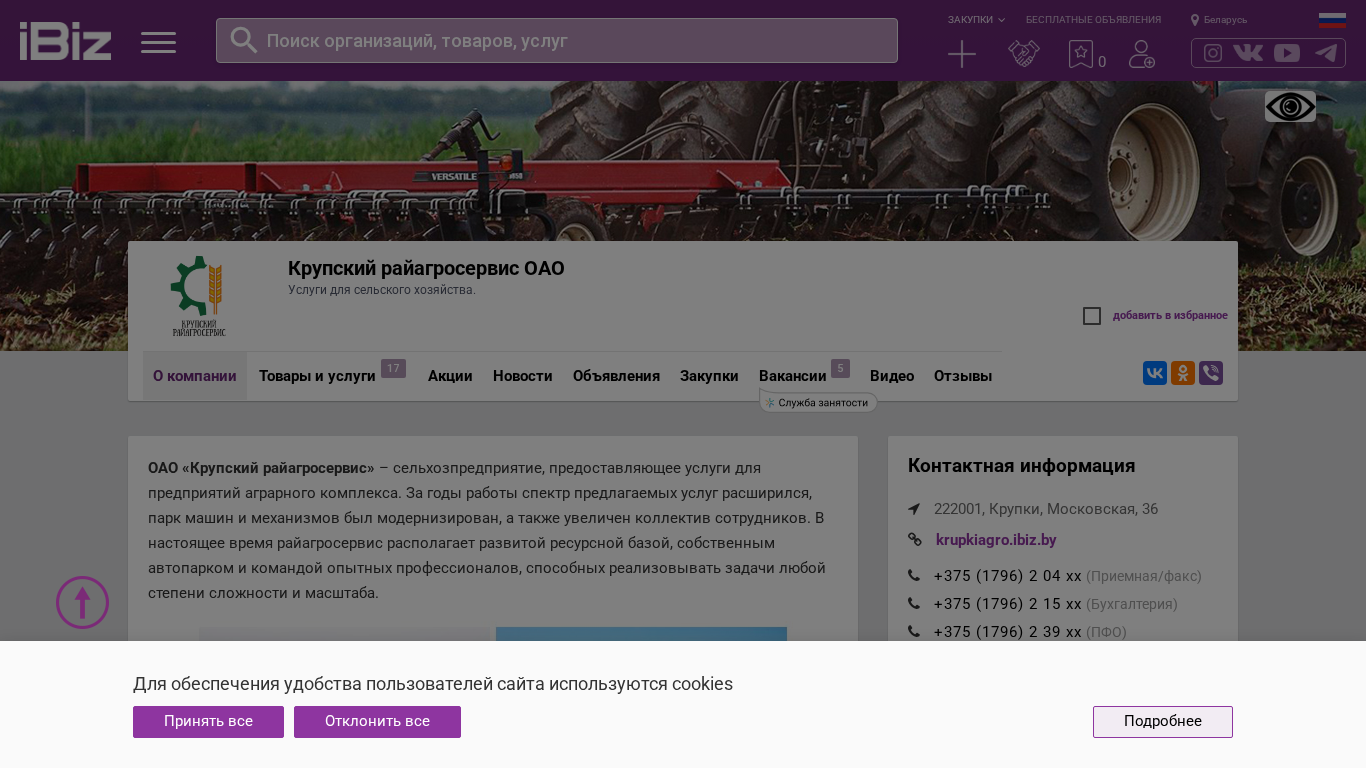The image size is (1366, 768).
Task: Click Отклонить все cookies button
Action: point(377,722)
